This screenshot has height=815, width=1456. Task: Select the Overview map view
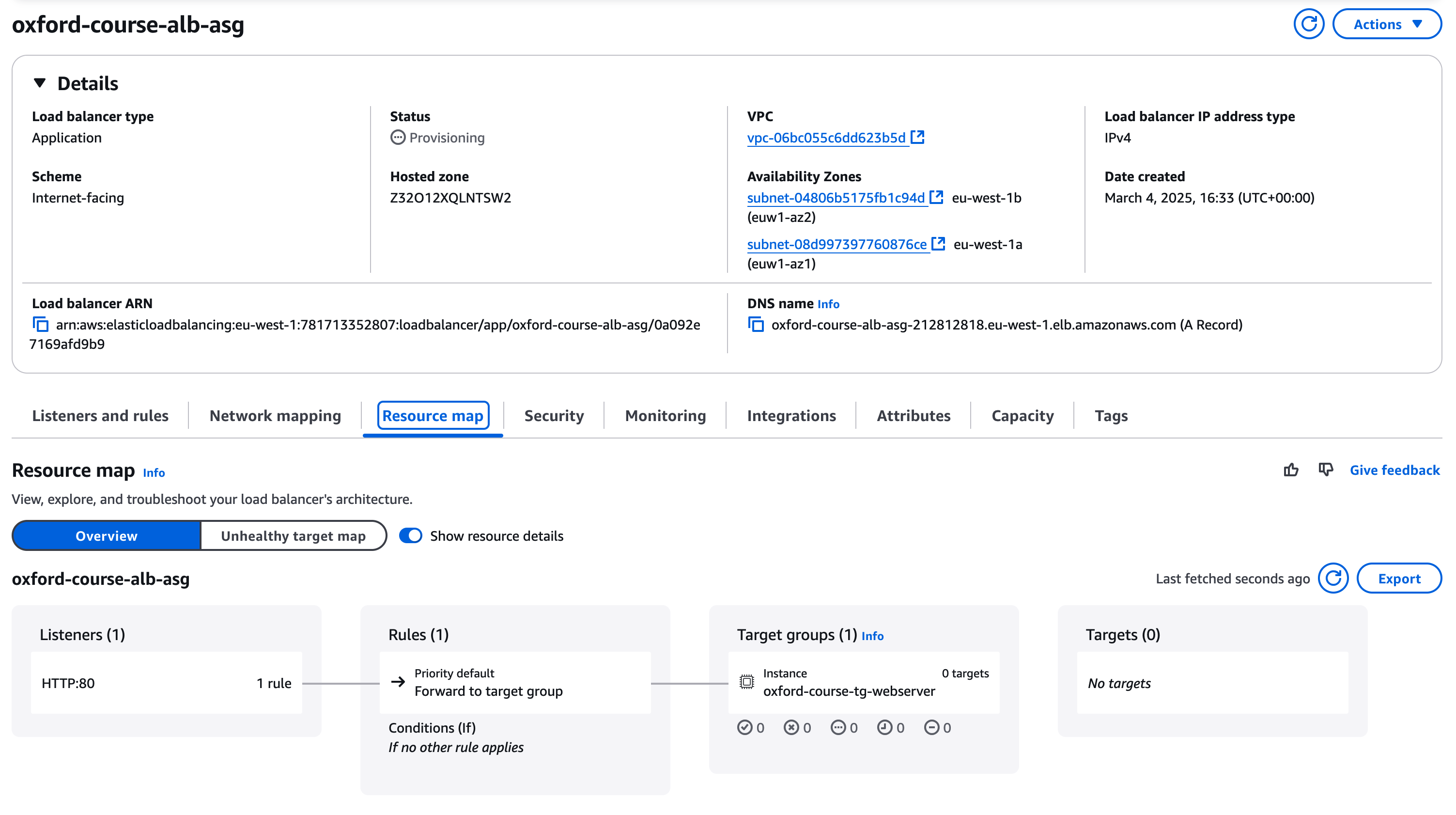pos(106,535)
